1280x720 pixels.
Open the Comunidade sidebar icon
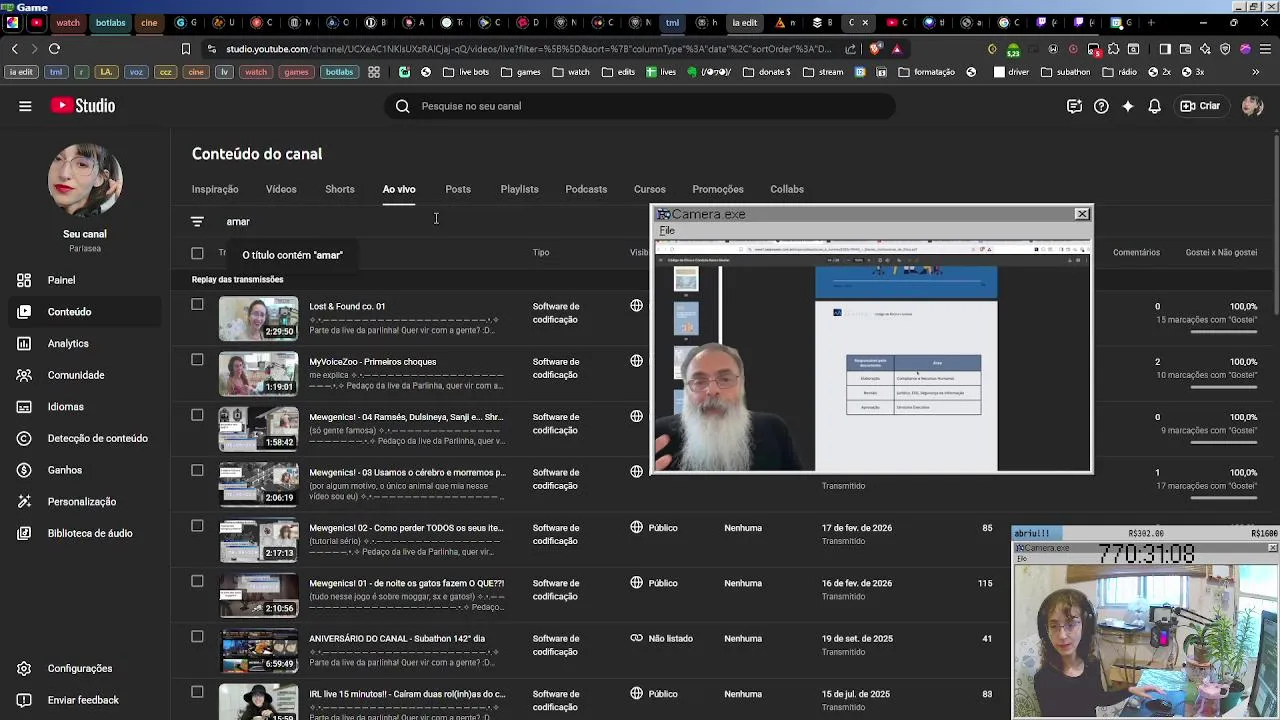point(24,375)
